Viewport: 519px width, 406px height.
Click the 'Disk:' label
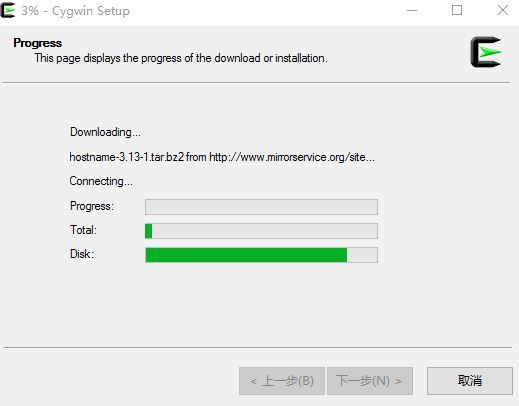click(x=82, y=254)
